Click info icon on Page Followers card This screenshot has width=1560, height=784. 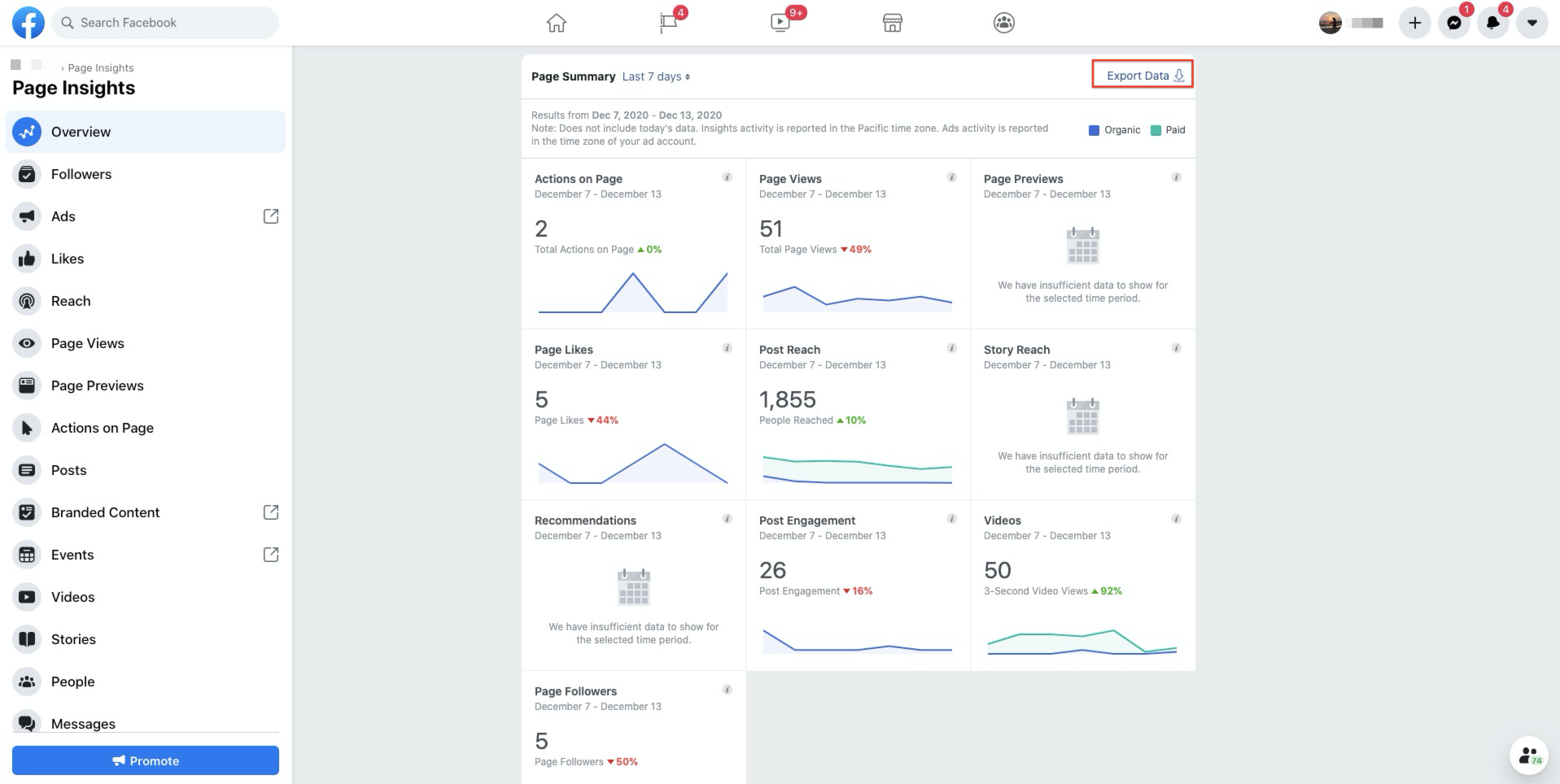(728, 690)
